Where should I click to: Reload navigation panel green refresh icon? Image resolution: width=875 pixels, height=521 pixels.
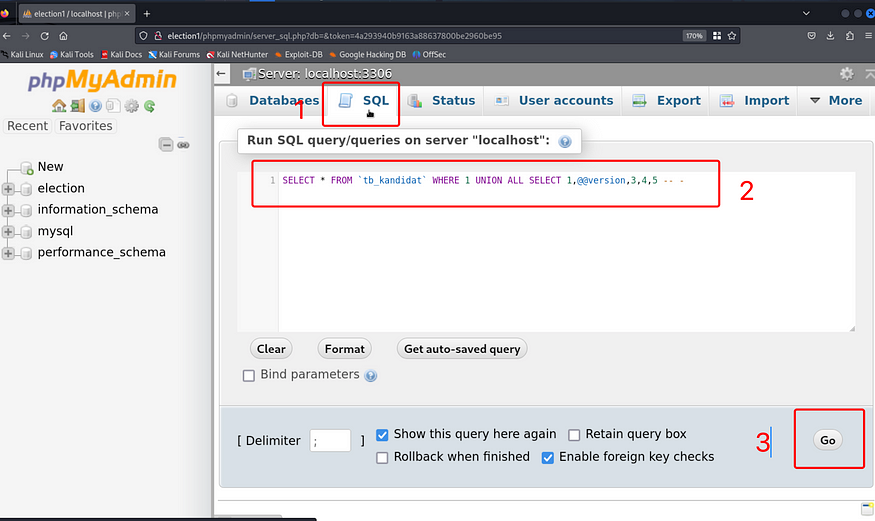coord(150,105)
